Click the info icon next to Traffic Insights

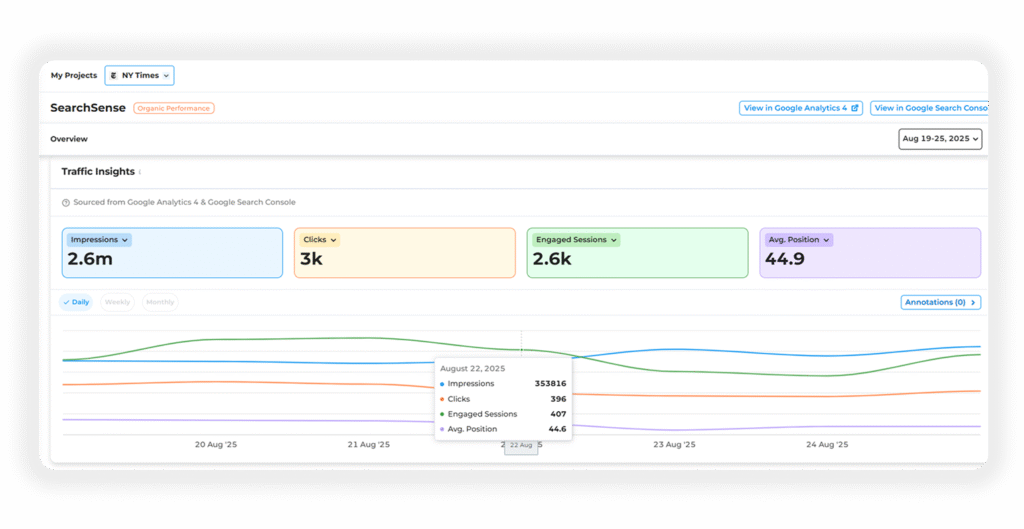140,172
